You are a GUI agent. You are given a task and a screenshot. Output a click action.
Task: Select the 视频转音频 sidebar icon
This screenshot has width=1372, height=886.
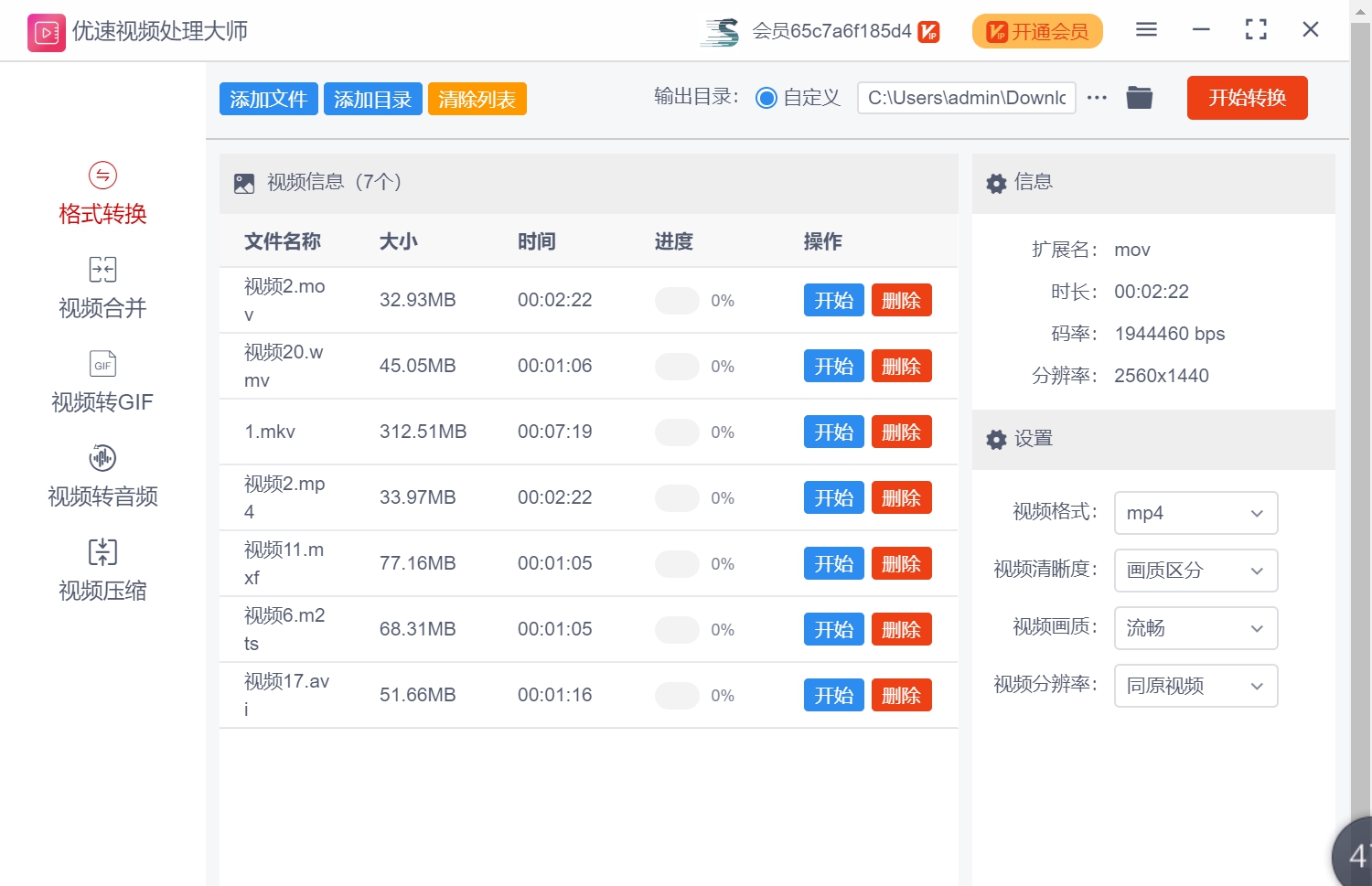pos(102,458)
